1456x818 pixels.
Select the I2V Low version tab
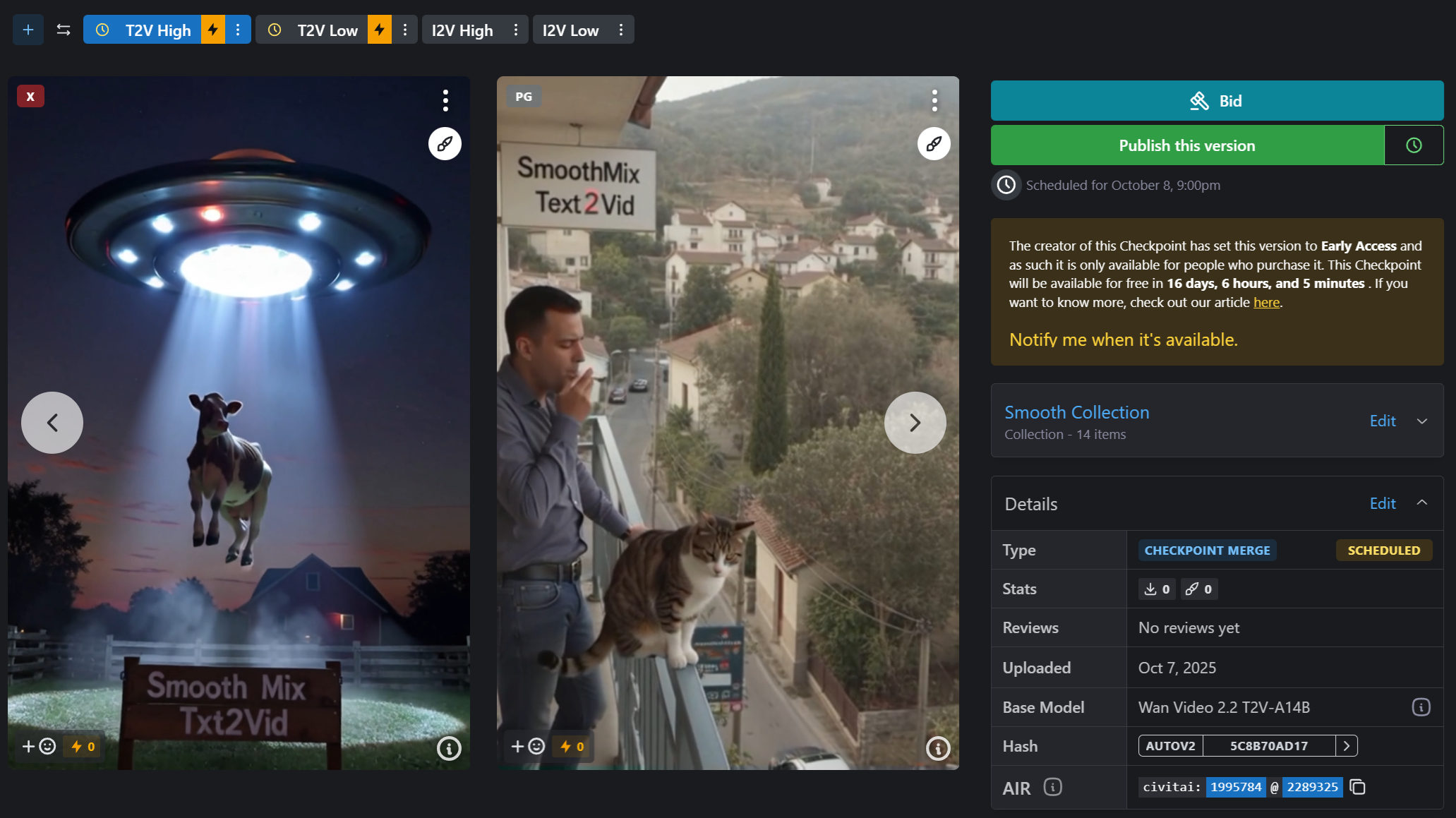pyautogui.click(x=570, y=30)
